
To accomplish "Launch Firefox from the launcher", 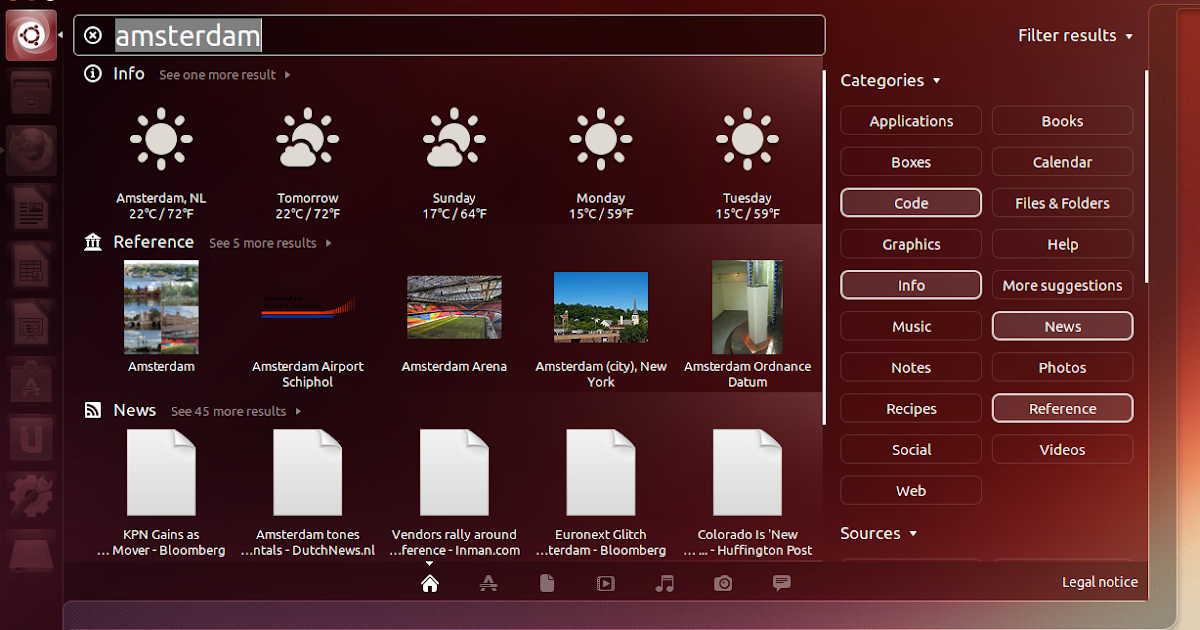I will (31, 150).
